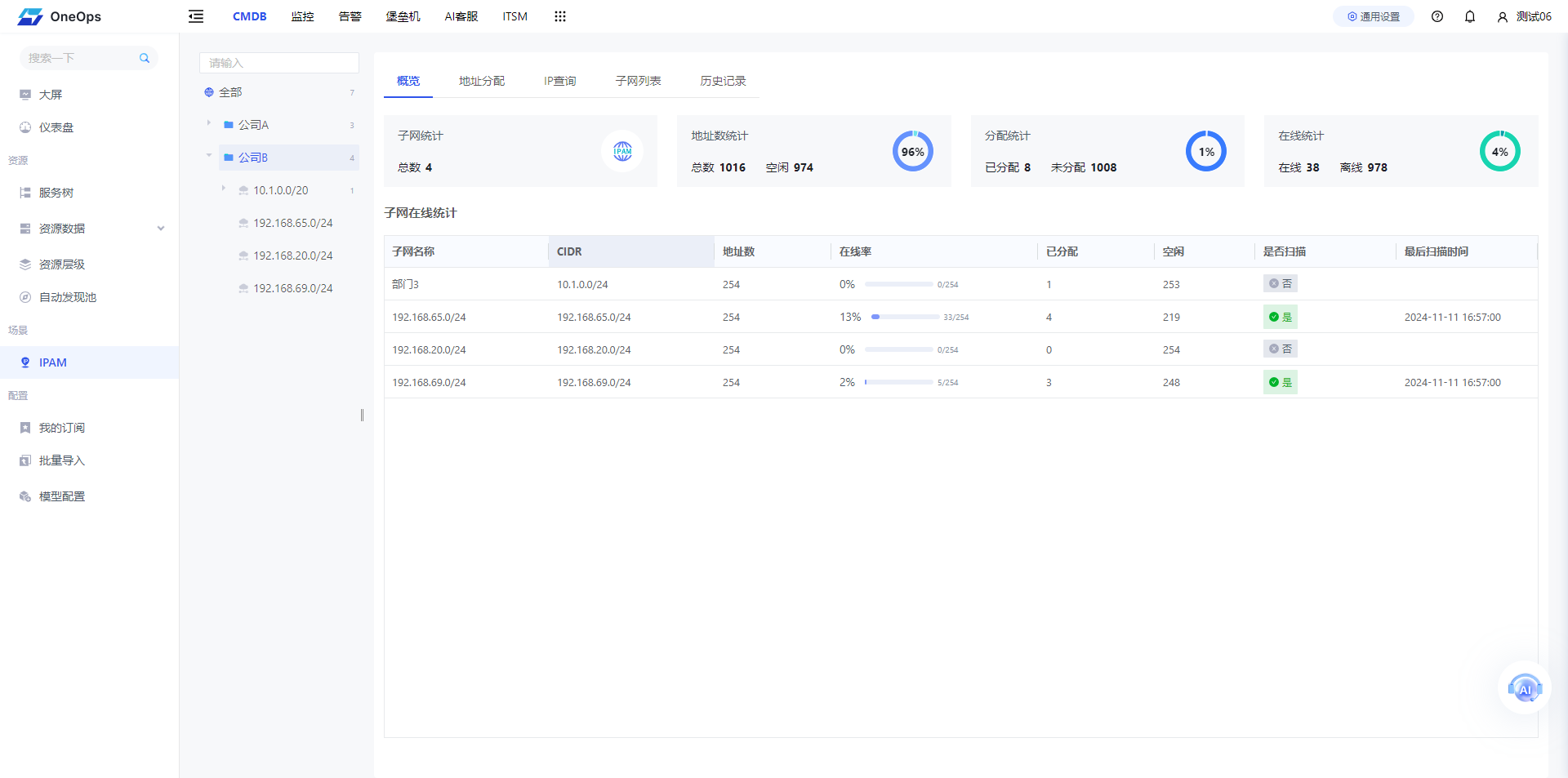The image size is (1568, 778).
Task: Click the OneOps logo
Action: (60, 16)
